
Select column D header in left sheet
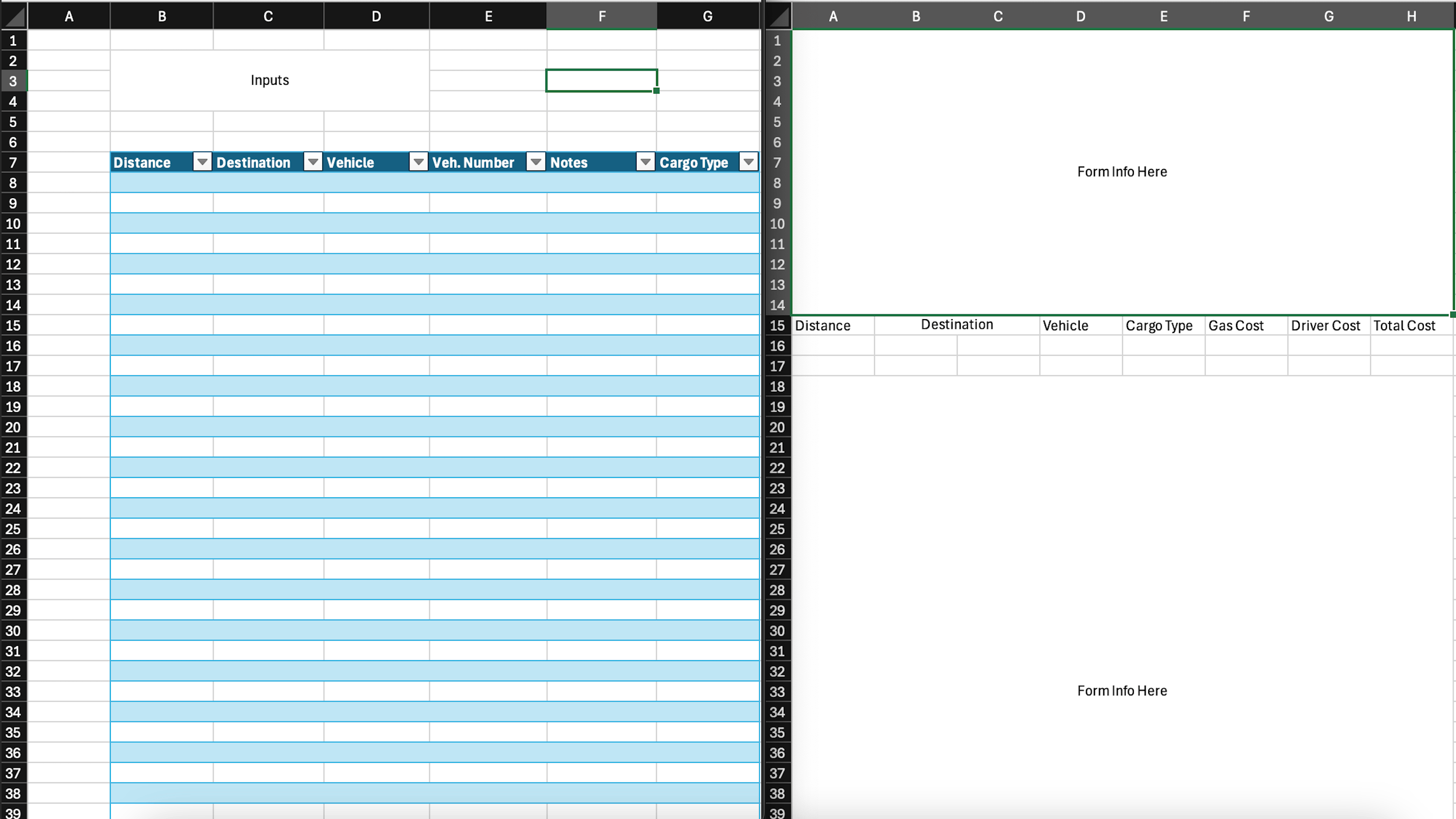pyautogui.click(x=376, y=16)
